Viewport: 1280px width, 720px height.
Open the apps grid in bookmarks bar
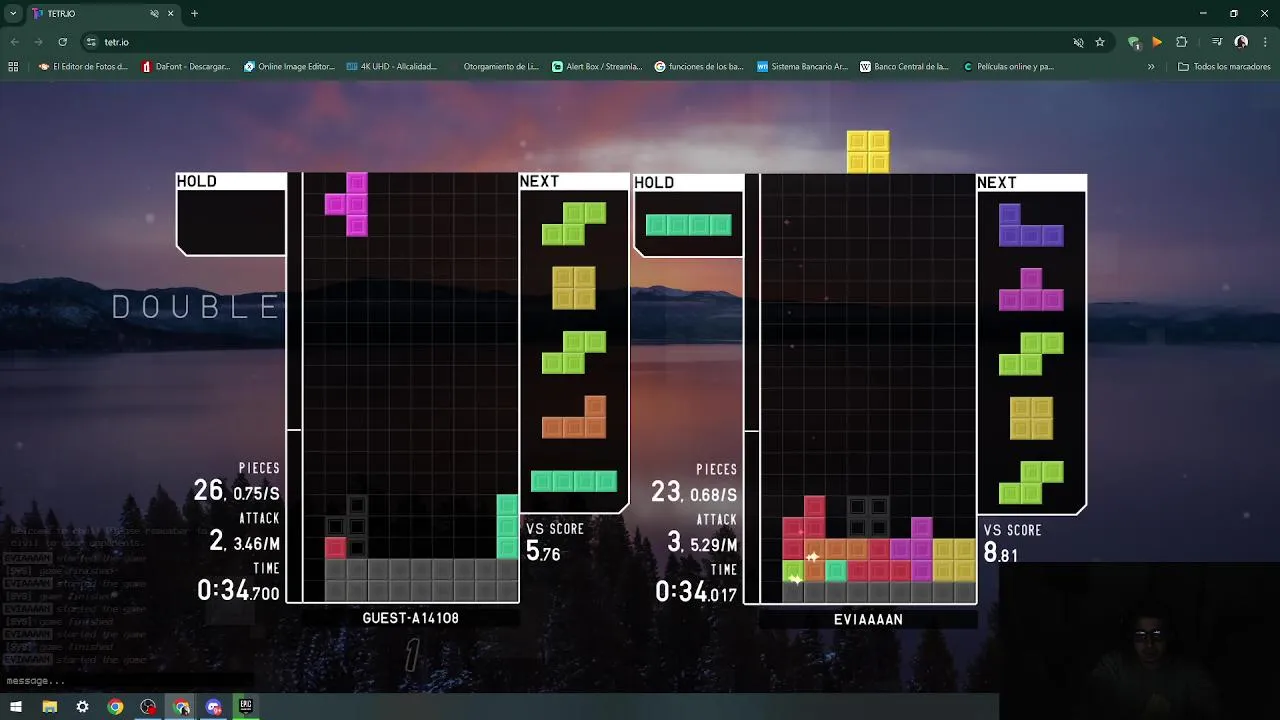pyautogui.click(x=13, y=67)
